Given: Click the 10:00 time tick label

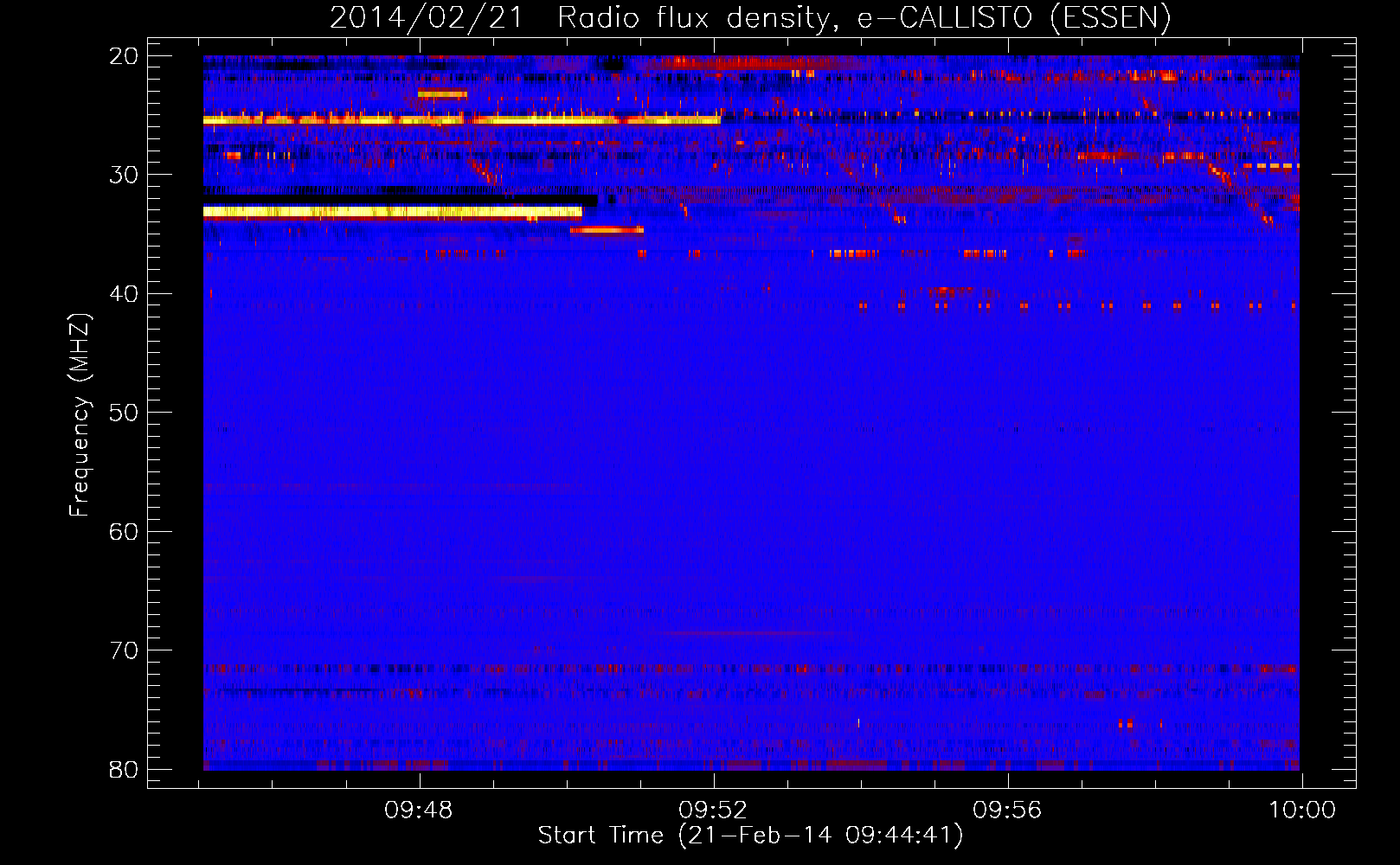Looking at the screenshot, I should 1302,811.
